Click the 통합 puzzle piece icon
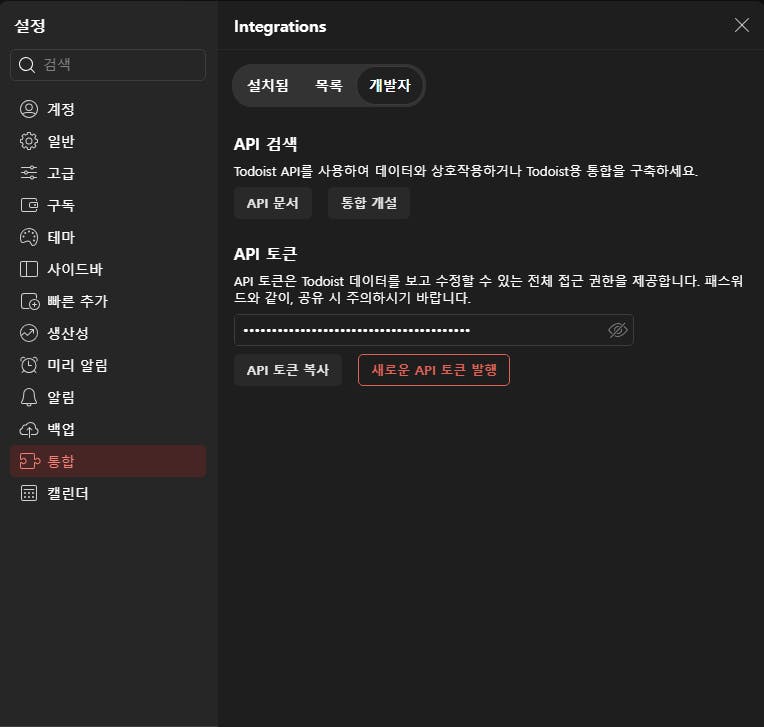The image size is (764, 727). click(29, 461)
